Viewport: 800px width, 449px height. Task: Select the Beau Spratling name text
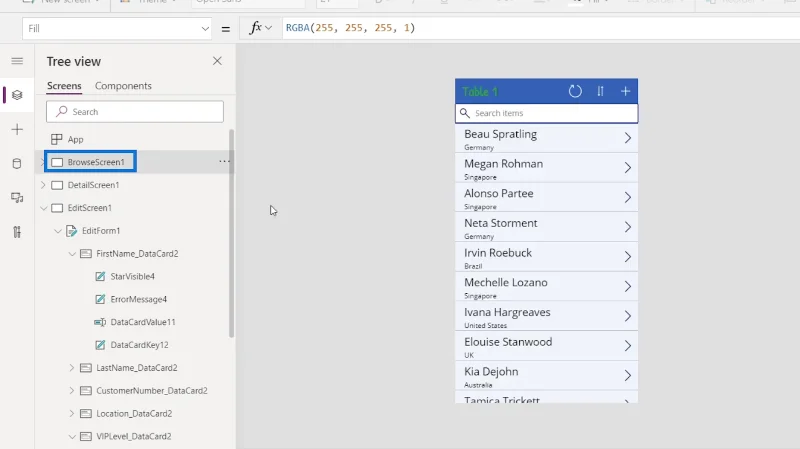501,134
